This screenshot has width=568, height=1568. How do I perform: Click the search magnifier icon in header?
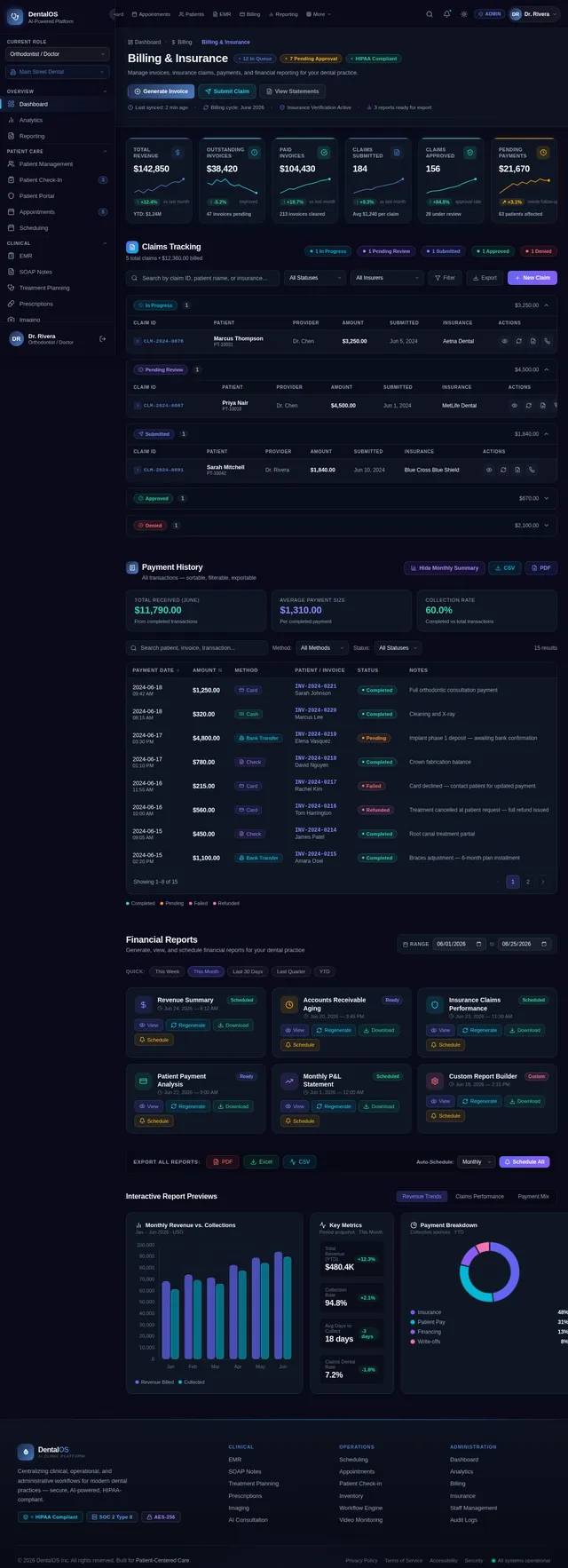click(430, 14)
